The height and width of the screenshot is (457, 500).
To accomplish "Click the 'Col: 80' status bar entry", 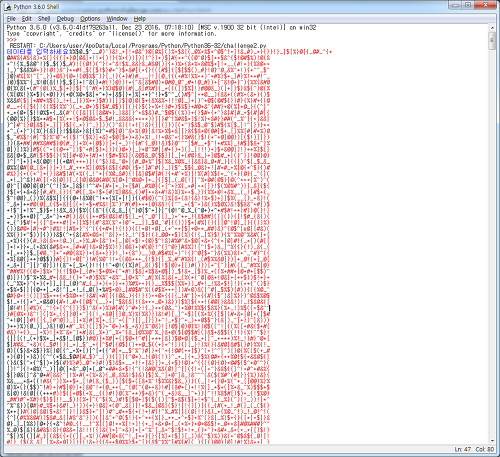I will point(485,449).
